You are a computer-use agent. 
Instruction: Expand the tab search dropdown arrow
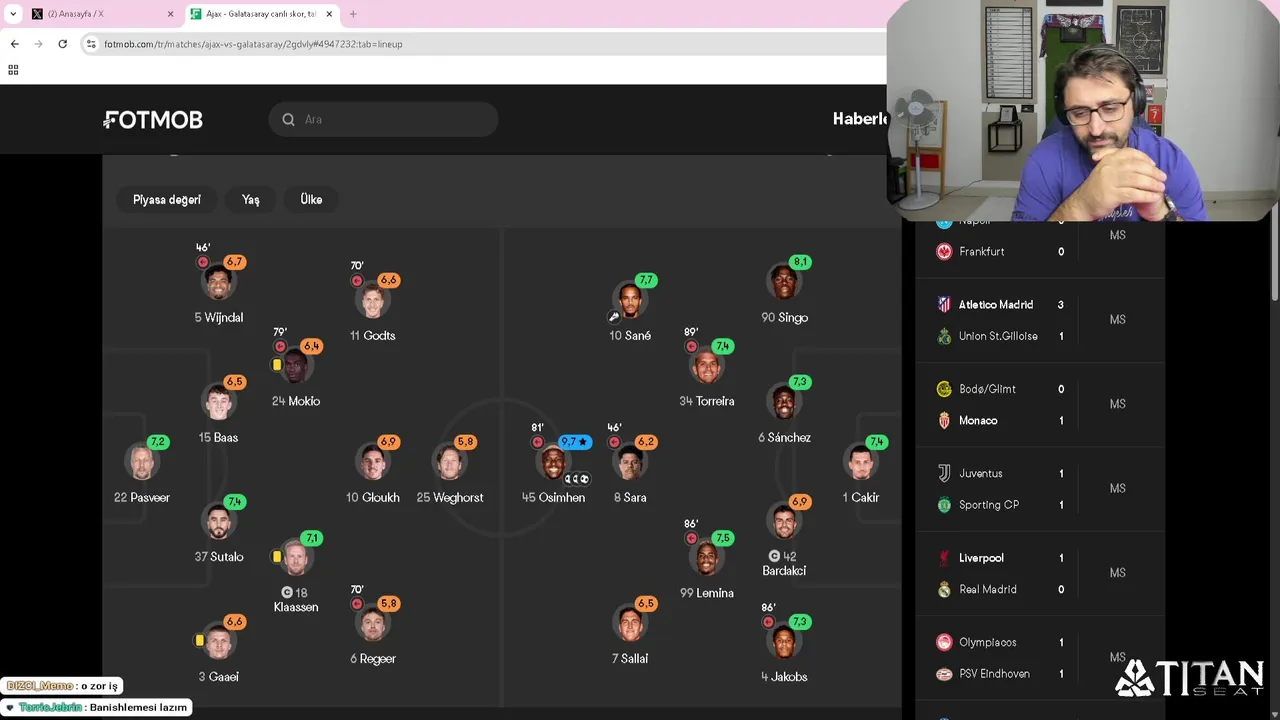(13, 14)
